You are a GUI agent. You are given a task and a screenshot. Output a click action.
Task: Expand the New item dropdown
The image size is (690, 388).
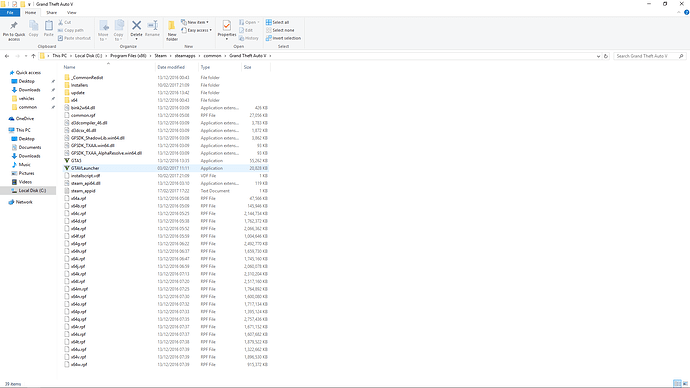pyautogui.click(x=195, y=22)
